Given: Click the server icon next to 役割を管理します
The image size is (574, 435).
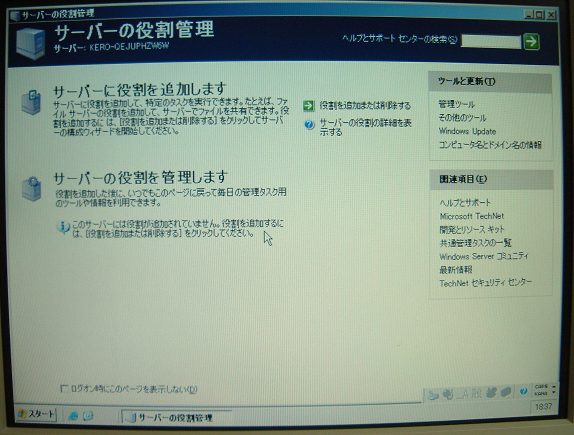Looking at the screenshot, I should [31, 189].
